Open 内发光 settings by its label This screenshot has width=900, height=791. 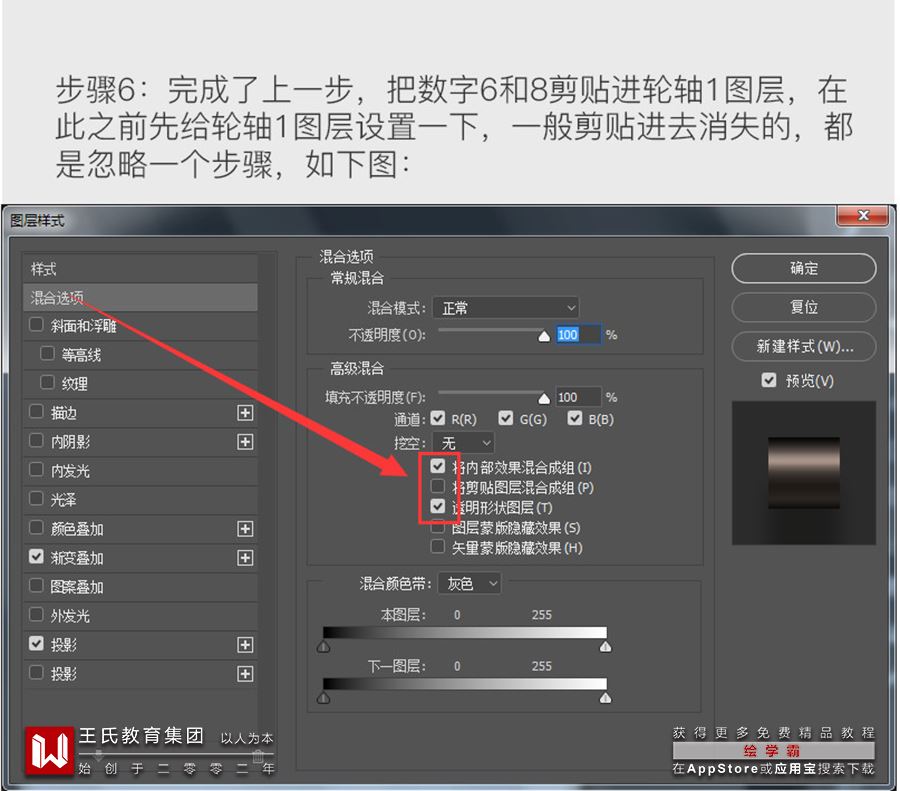(x=70, y=471)
